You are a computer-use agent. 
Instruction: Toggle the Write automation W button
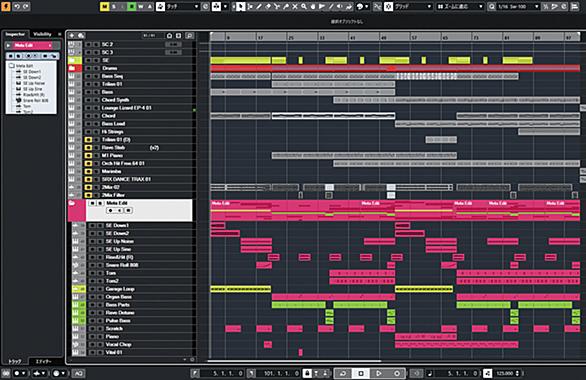pos(141,6)
